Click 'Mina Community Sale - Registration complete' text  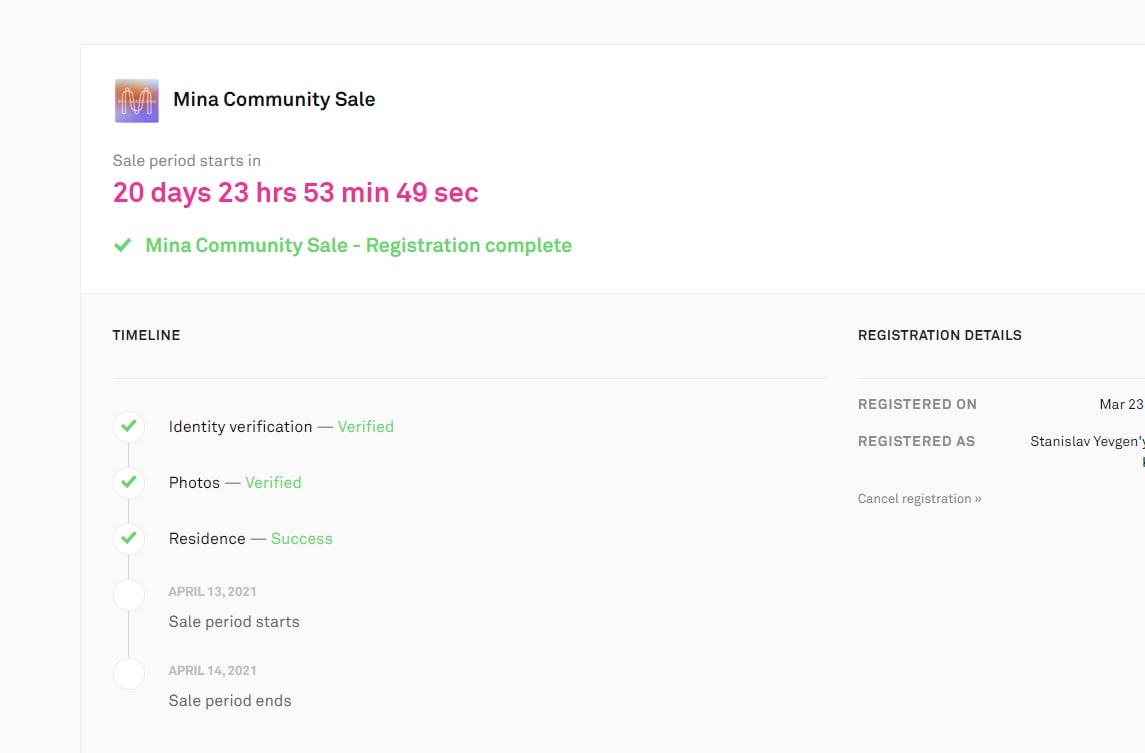point(359,245)
